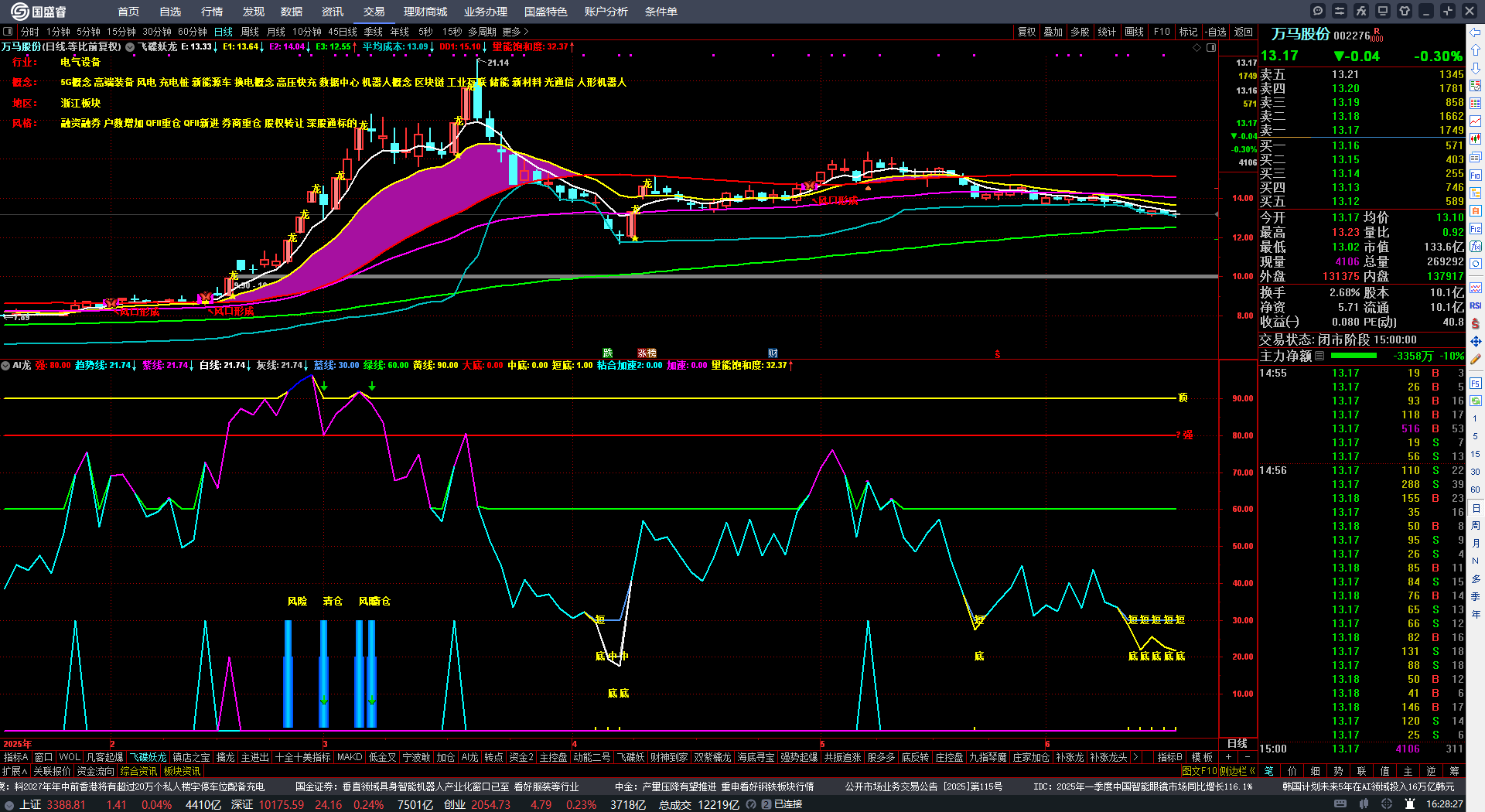This screenshot has height=812, width=1485.
Task: Click the − zoom-out chart button
Action: 1247,757
